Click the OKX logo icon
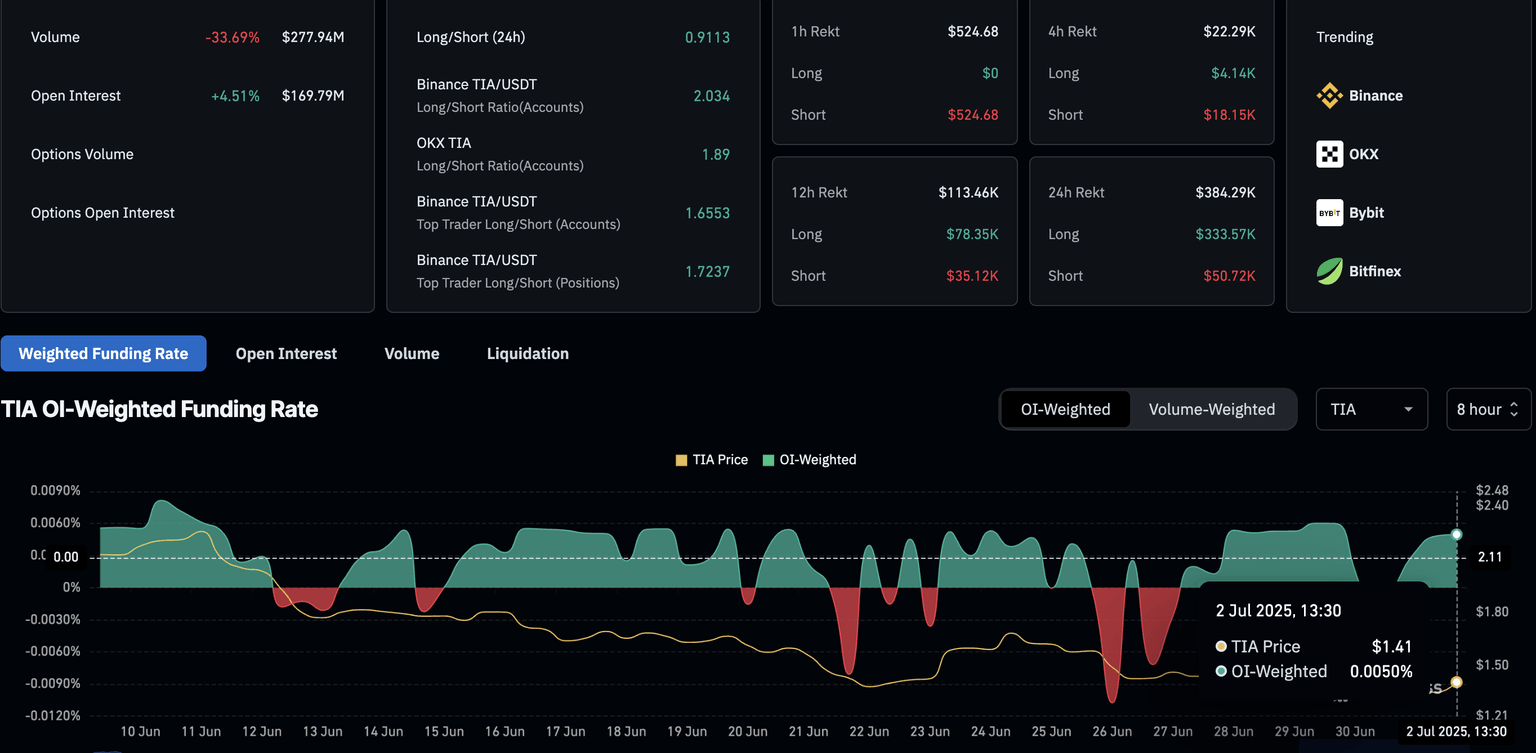The height and width of the screenshot is (753, 1536). (x=1329, y=154)
